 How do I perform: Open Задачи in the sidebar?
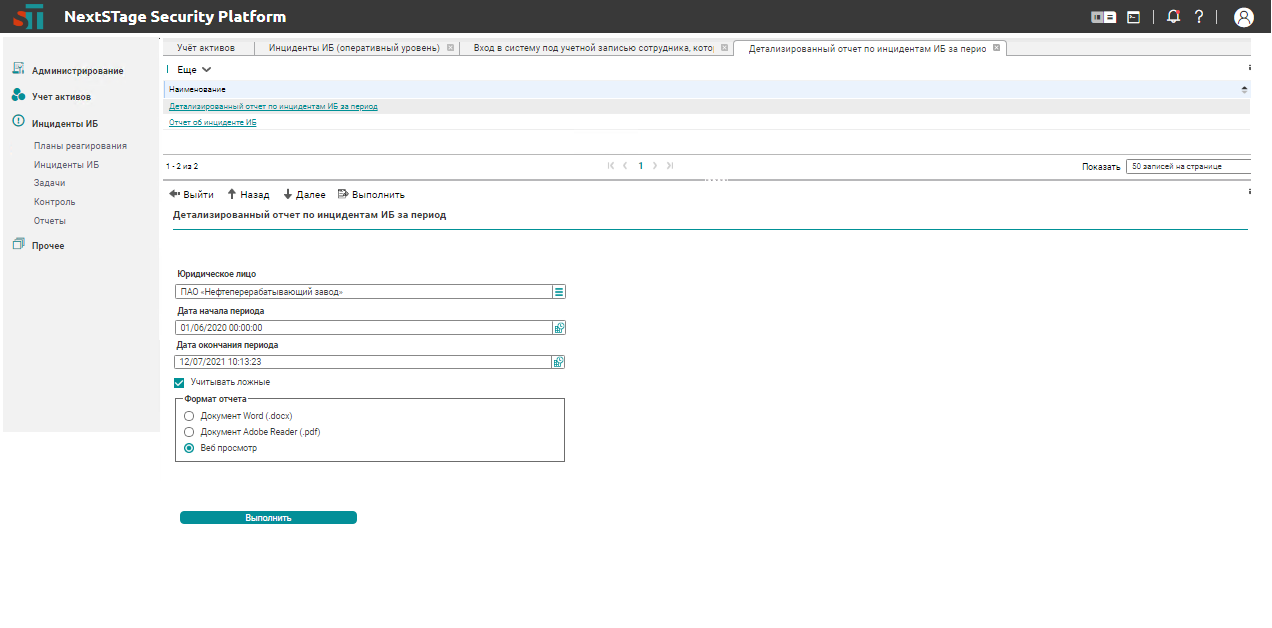[50, 183]
